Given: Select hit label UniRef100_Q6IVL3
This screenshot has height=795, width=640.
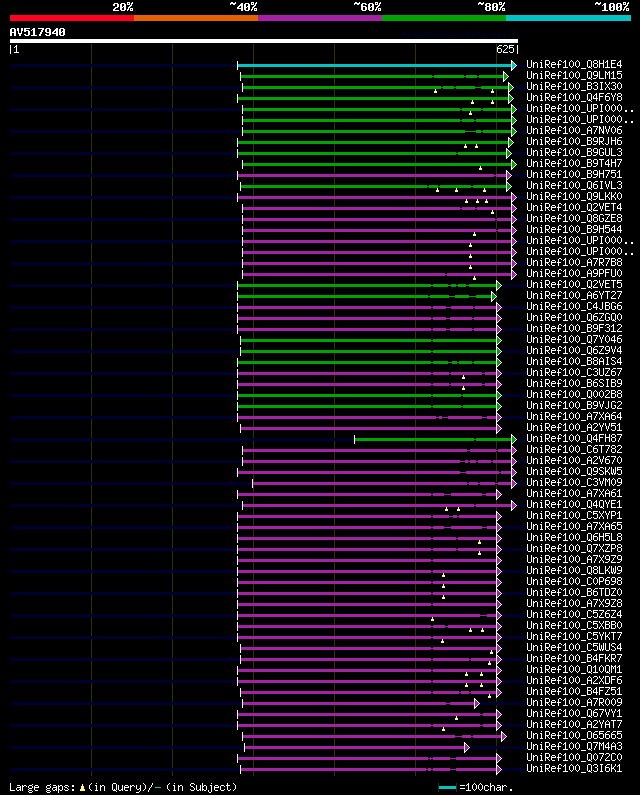Looking at the screenshot, I should pos(574,186).
